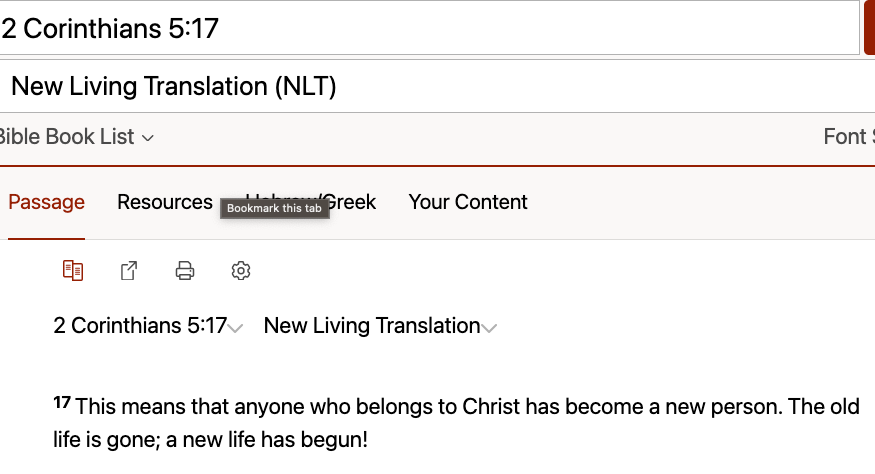Image resolution: width=875 pixels, height=474 pixels.
Task: Expand the Bible Book List menu
Action: [75, 137]
